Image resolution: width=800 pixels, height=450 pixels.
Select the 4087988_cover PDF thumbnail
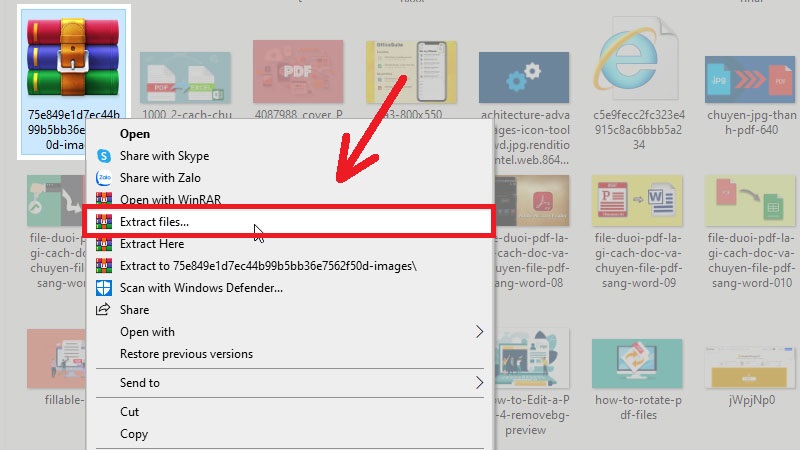[x=298, y=71]
